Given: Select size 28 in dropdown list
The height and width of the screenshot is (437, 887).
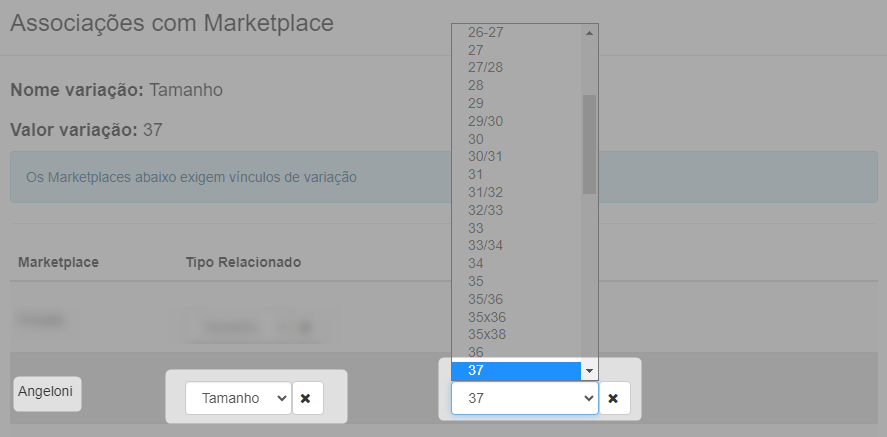Looking at the screenshot, I should click(515, 85).
